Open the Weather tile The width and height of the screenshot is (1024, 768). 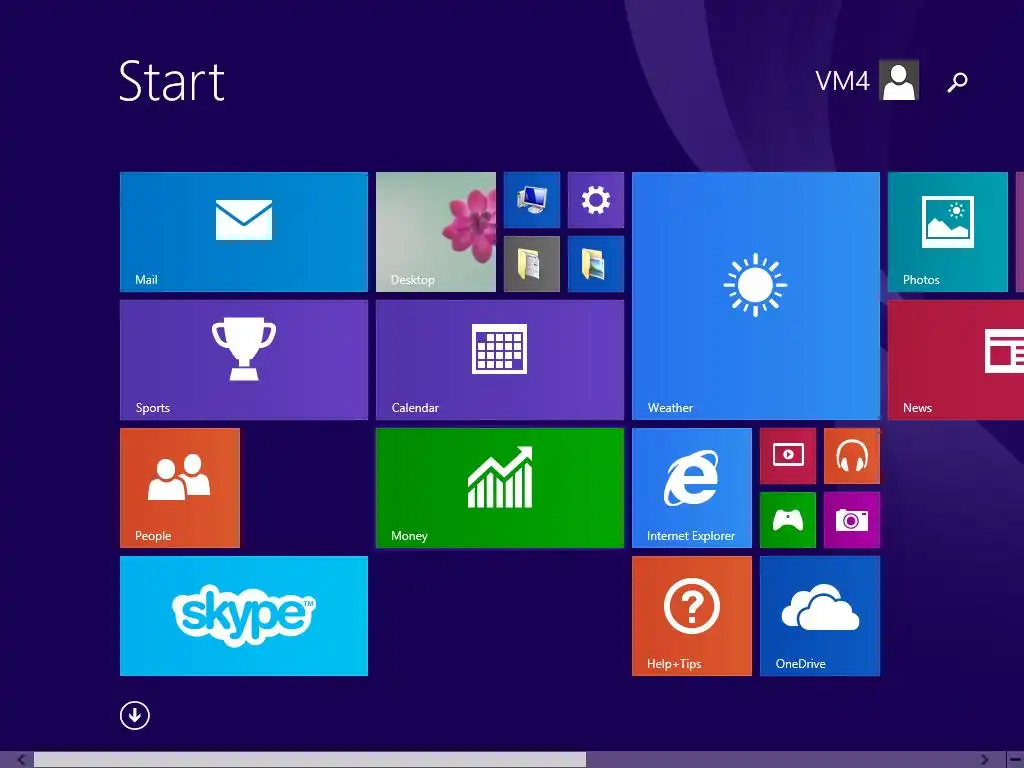(x=756, y=296)
